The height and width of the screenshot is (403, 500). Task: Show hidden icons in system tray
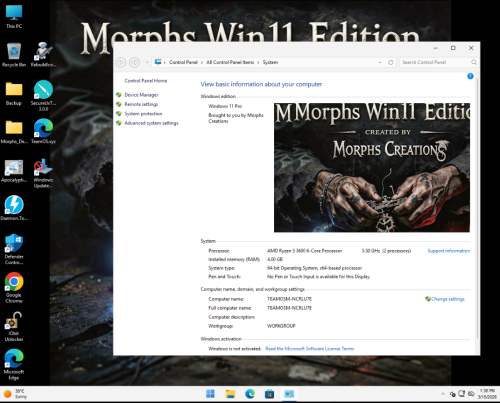[443, 394]
